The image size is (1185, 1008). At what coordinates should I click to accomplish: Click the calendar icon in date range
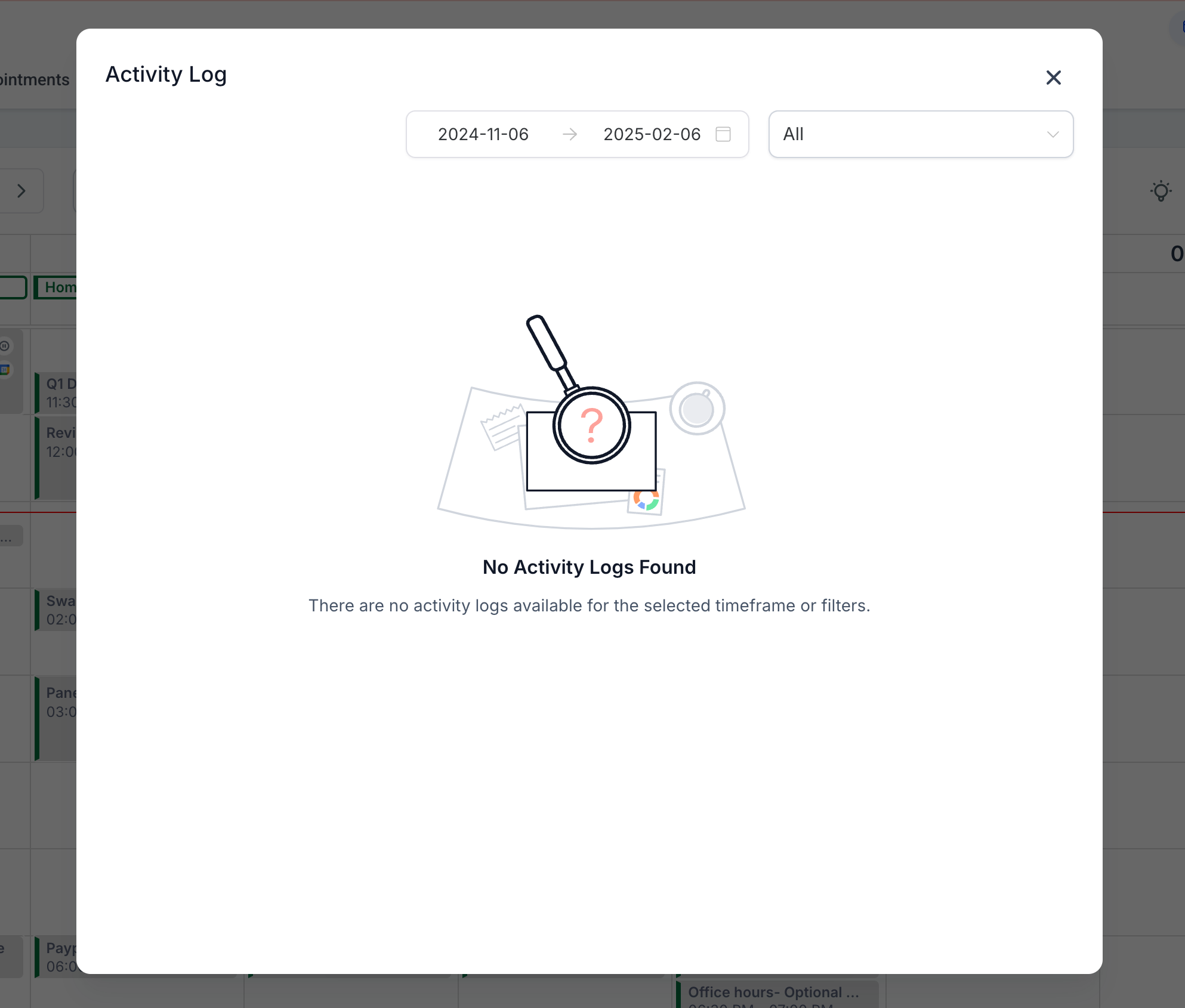723,134
